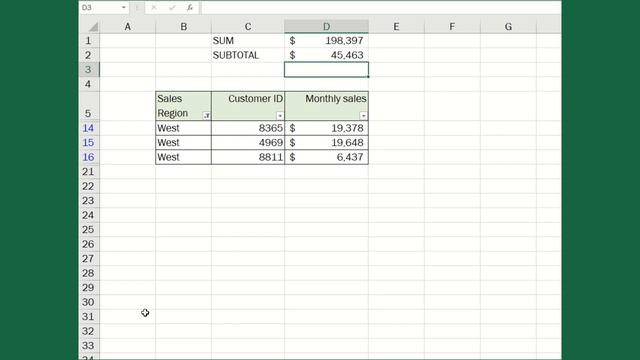Select column D header
The width and height of the screenshot is (640, 360).
pos(327,27)
